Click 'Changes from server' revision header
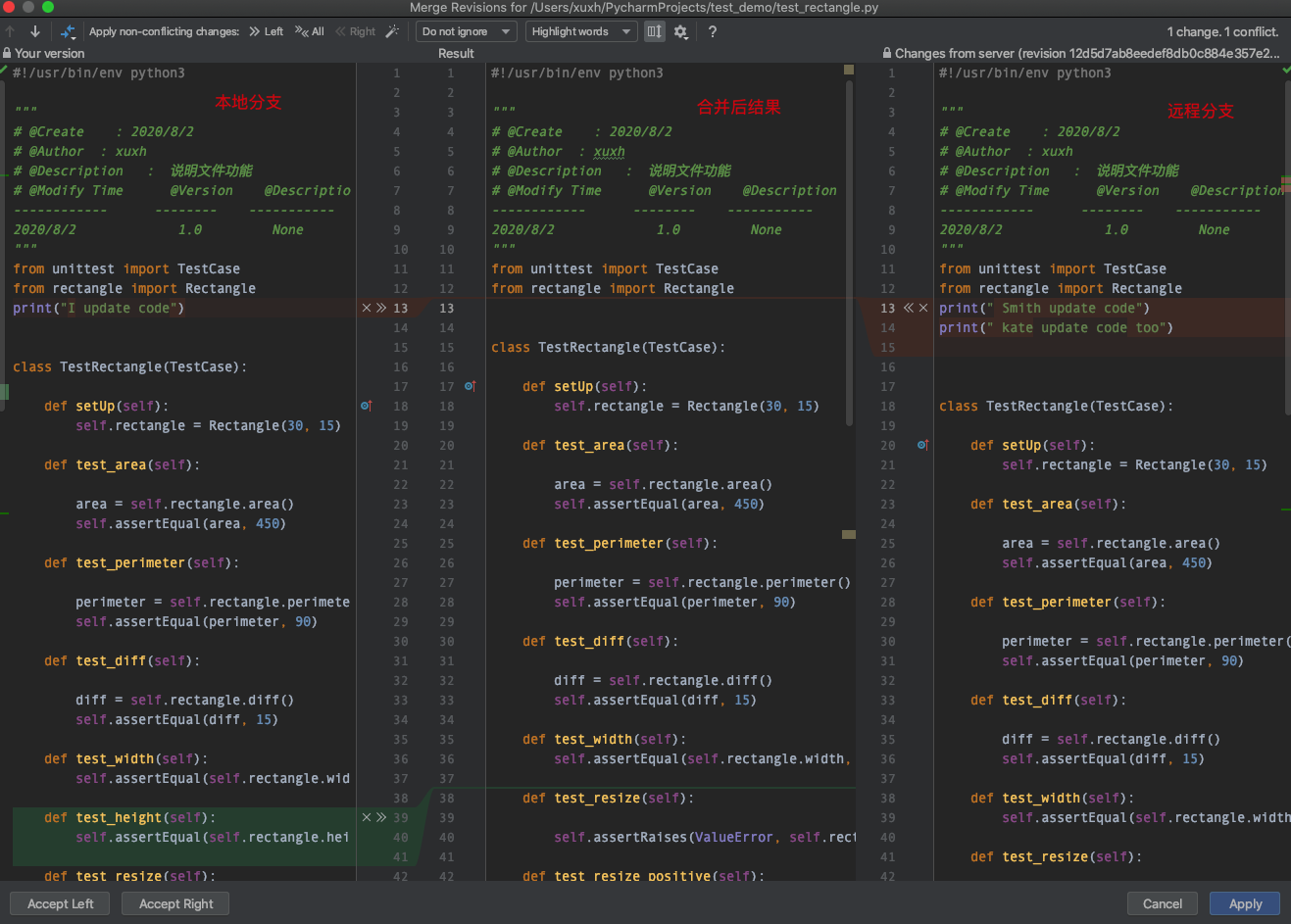The image size is (1291, 924). (x=1087, y=53)
